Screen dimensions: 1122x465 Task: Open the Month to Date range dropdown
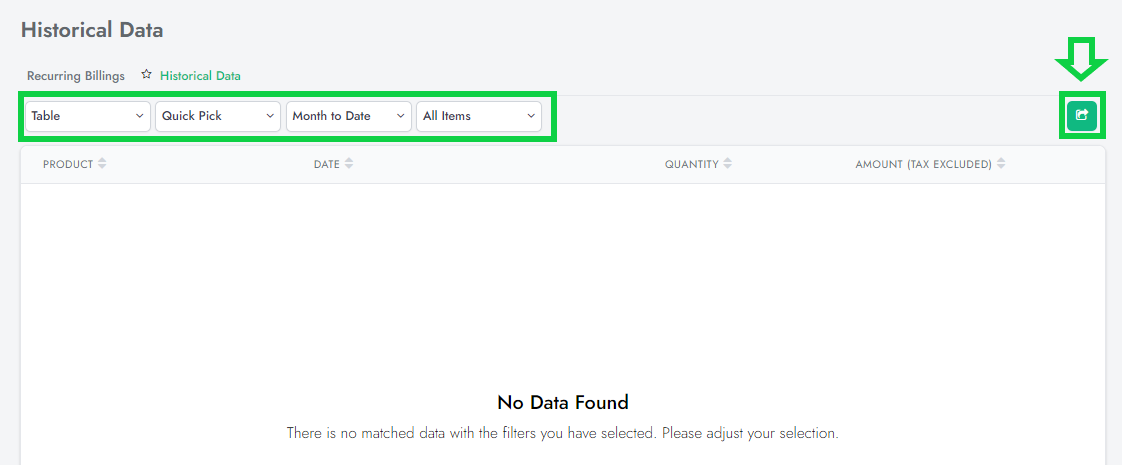tap(349, 116)
